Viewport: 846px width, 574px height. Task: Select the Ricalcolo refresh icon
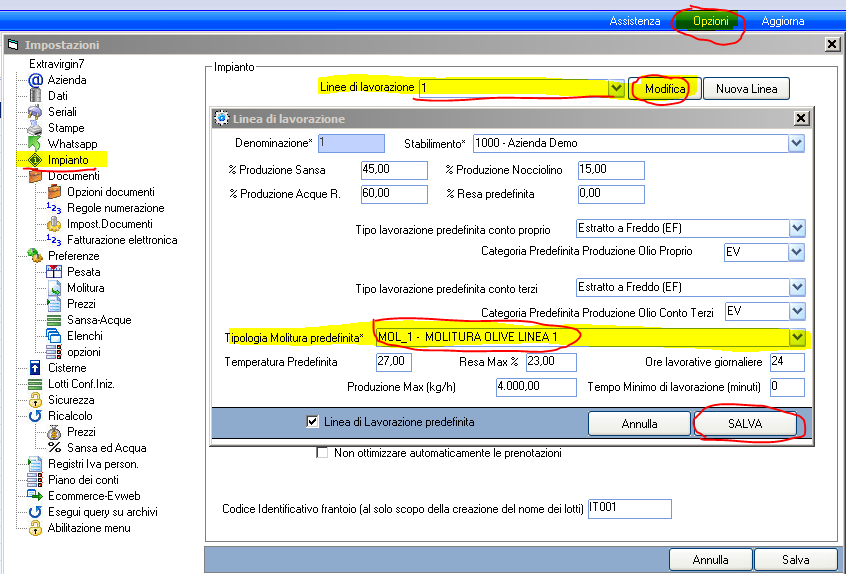(x=35, y=416)
